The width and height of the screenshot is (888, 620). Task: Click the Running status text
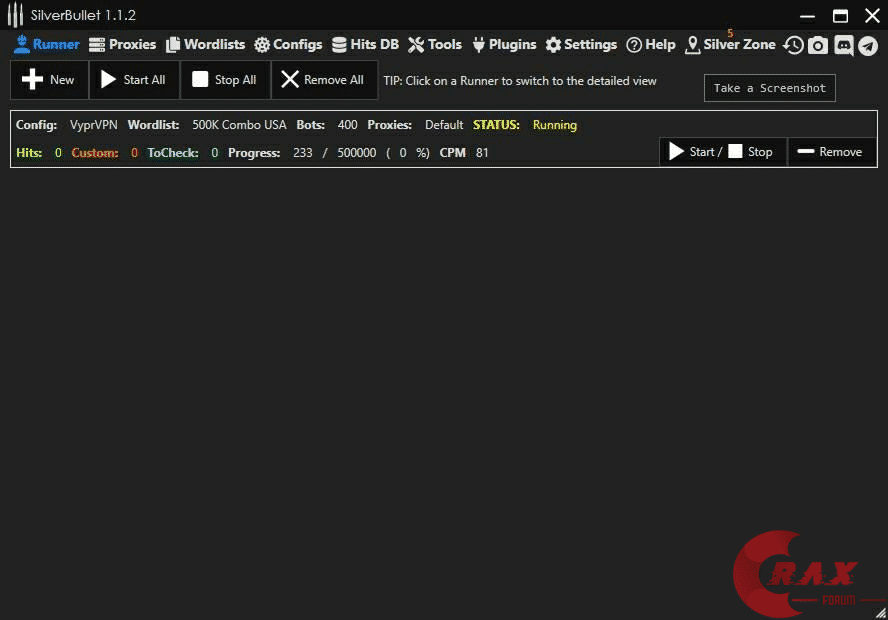554,125
